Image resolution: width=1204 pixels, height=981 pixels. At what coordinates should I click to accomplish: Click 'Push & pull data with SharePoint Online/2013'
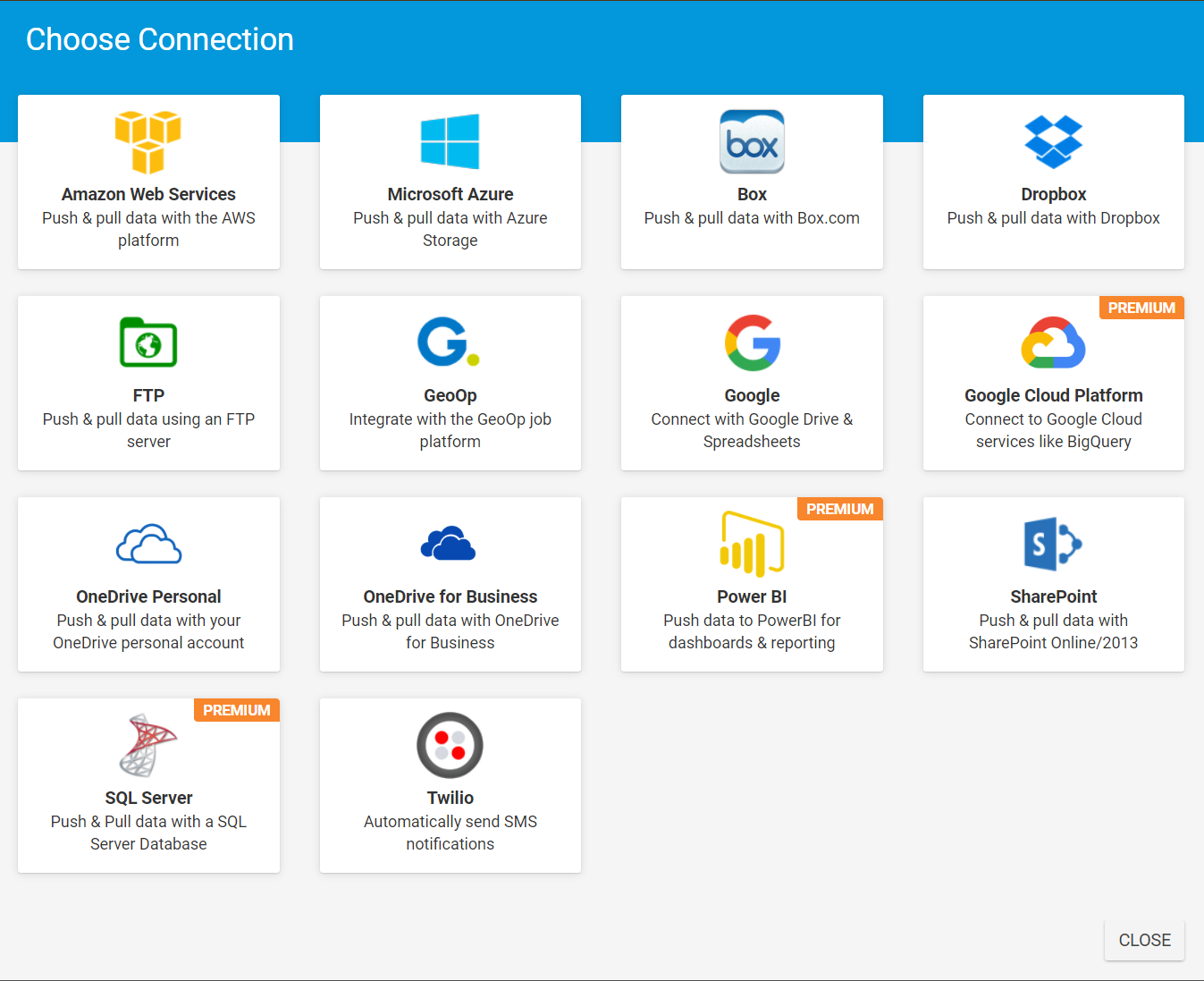tap(1054, 631)
